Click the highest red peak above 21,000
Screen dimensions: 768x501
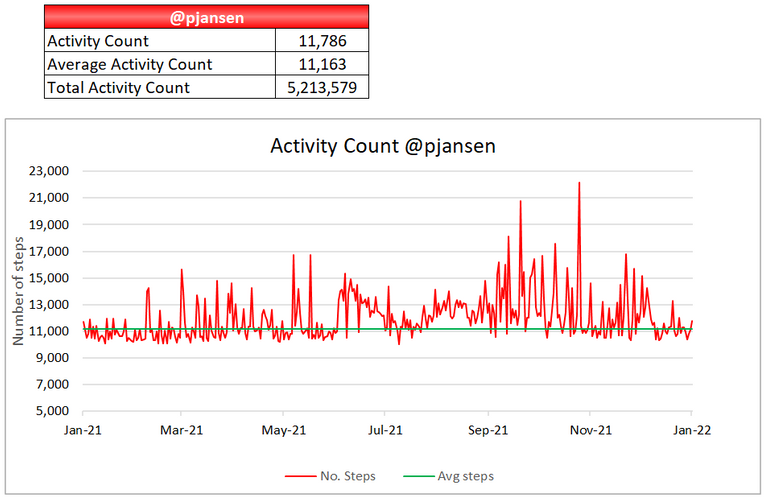579,183
